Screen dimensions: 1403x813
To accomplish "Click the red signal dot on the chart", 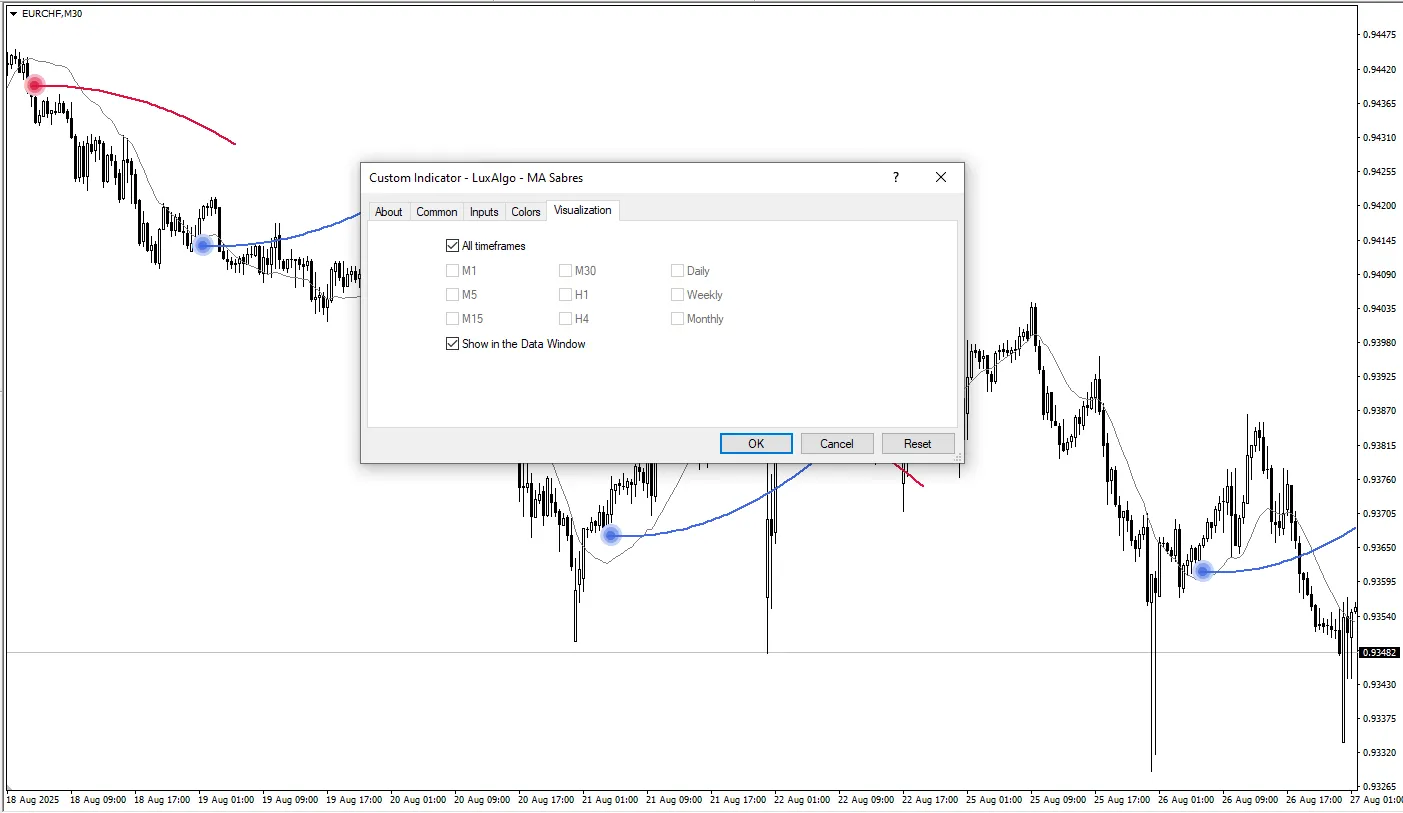I will (35, 85).
